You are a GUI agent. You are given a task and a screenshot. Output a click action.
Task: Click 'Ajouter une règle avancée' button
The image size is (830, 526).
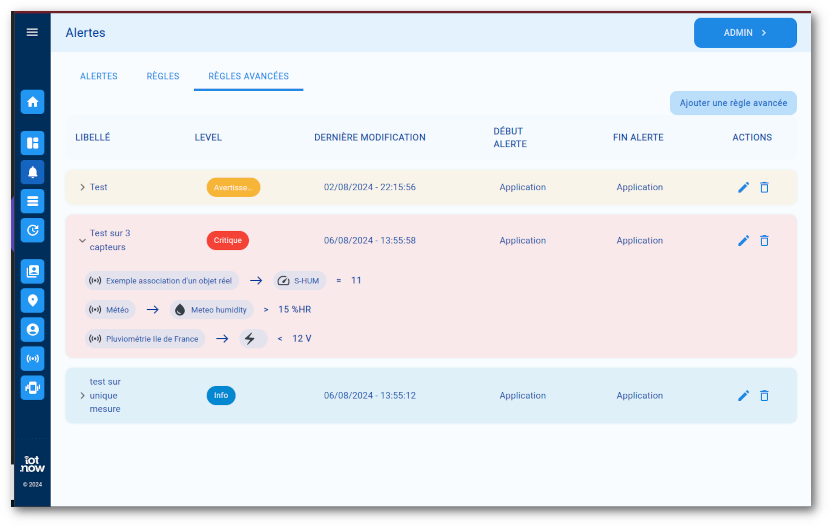pos(733,103)
